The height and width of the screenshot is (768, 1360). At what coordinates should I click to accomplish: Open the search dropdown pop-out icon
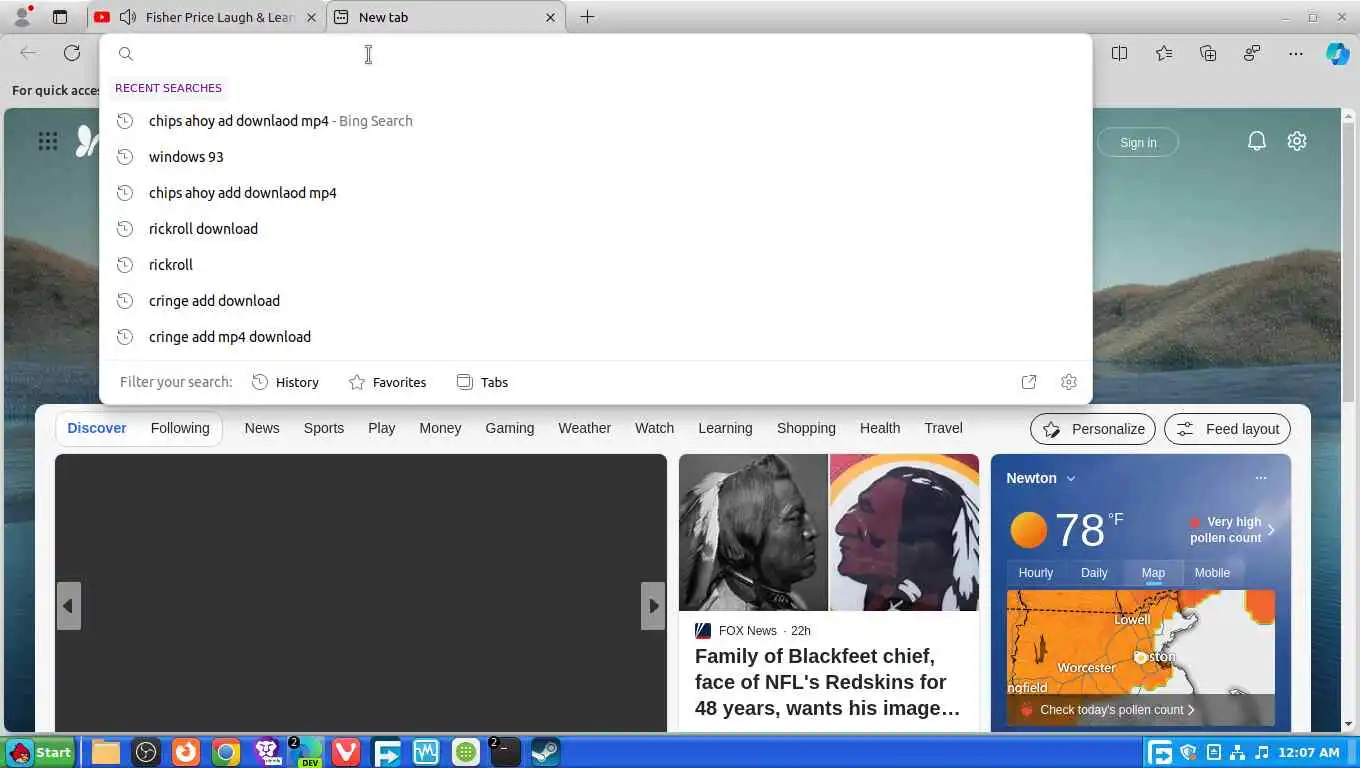pos(1029,382)
